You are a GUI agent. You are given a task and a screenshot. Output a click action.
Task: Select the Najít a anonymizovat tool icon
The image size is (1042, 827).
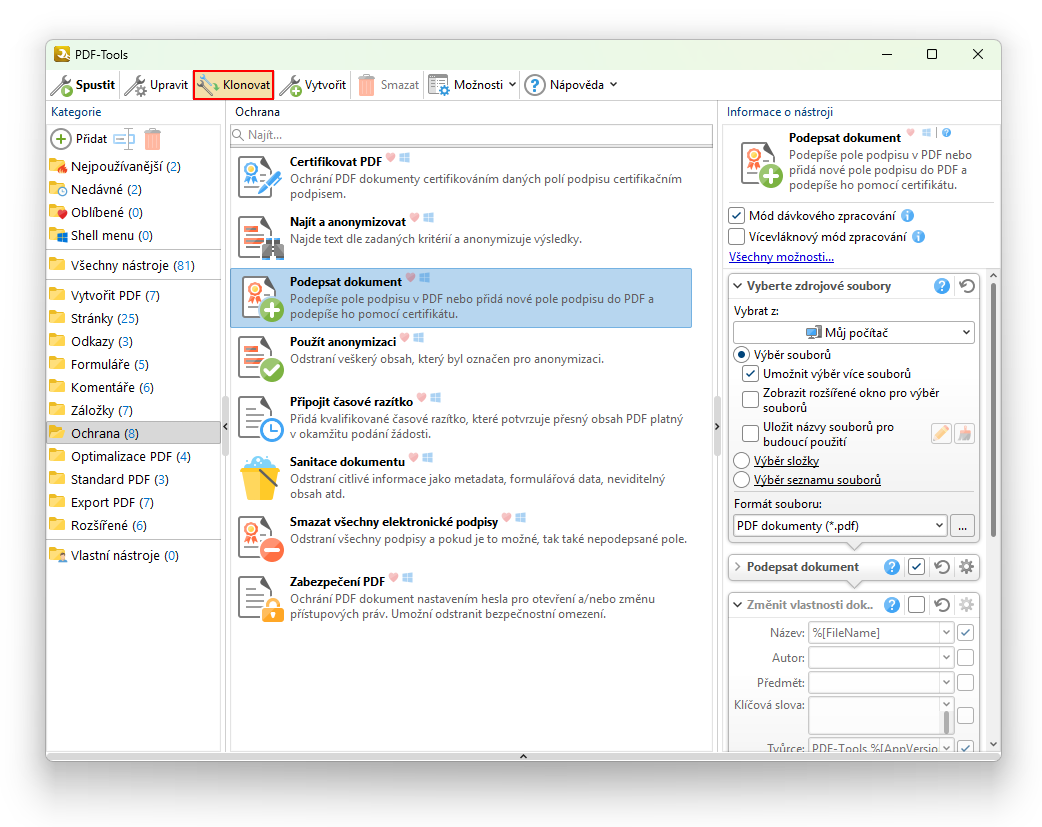[x=260, y=237]
